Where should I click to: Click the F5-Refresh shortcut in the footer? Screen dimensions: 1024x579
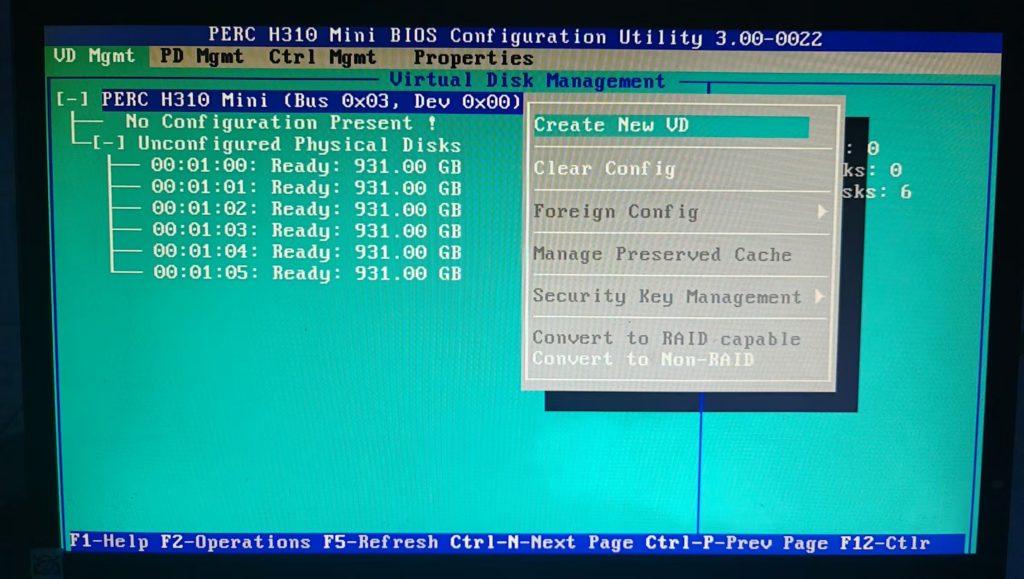point(381,542)
